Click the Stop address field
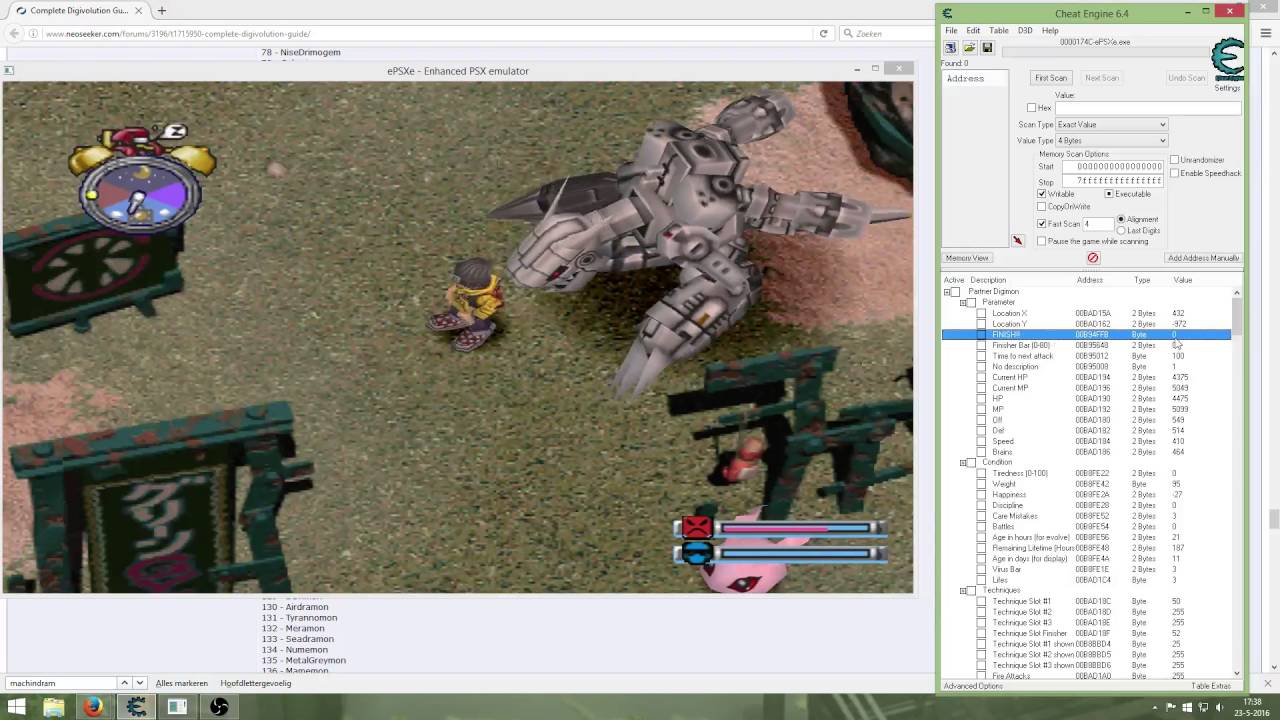1280x720 pixels. point(1113,182)
